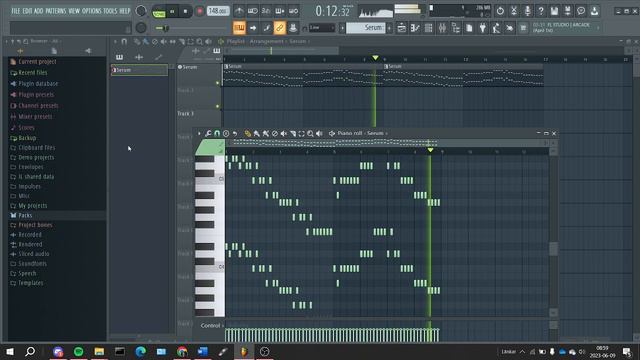This screenshot has height=360, width=640.
Task: Toggle loop recording button
Action: click(293, 11)
